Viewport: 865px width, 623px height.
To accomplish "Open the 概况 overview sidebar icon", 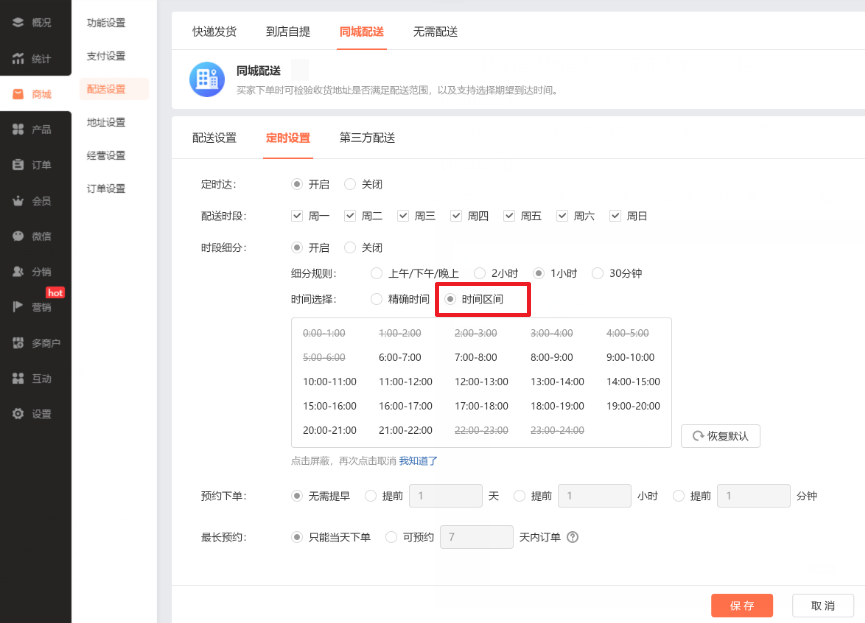I will tap(18, 22).
